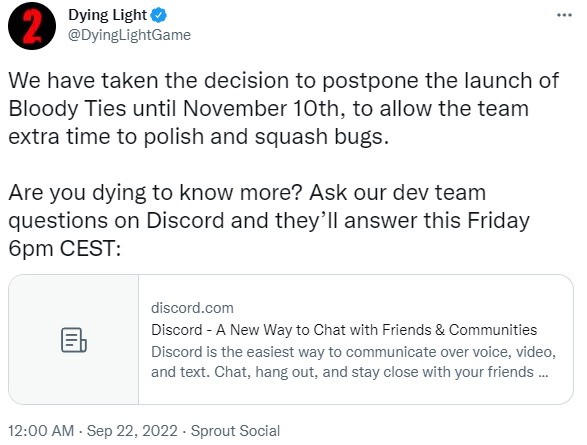Open the @DyingLightGame handle link

(x=130, y=35)
